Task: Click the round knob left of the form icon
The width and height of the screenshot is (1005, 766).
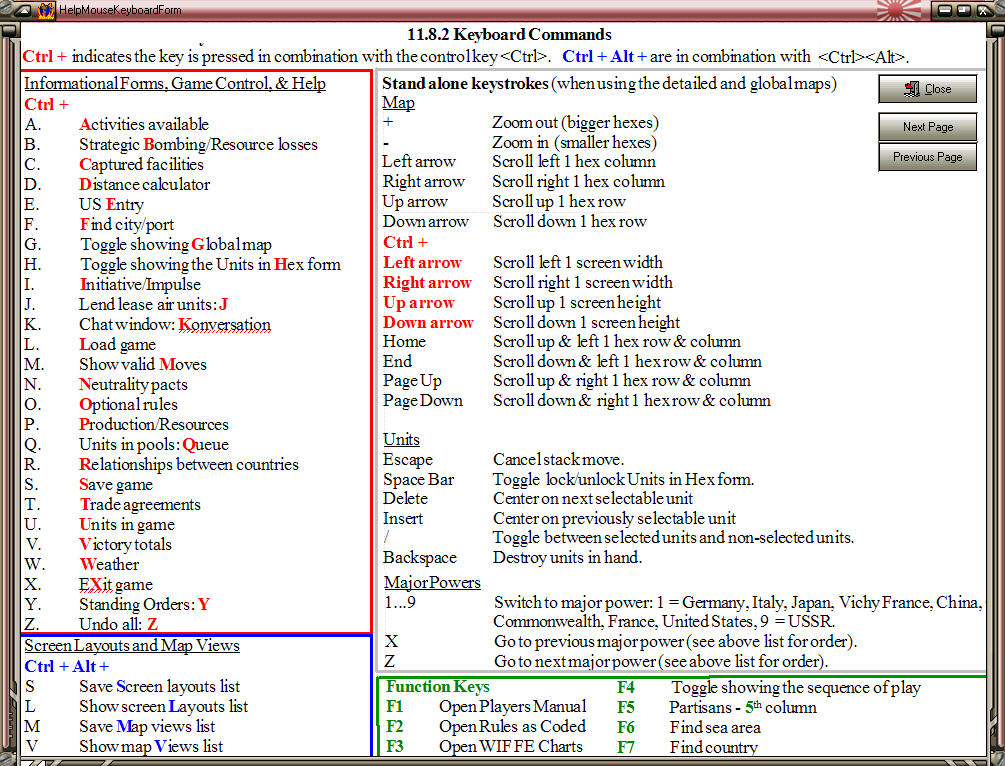Action: [x=5, y=9]
